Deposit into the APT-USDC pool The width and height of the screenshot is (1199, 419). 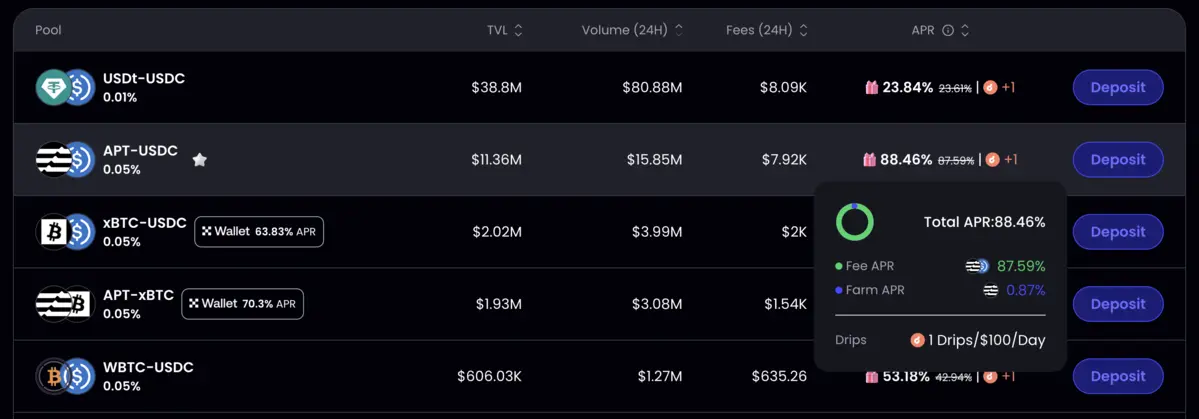[1117, 160]
